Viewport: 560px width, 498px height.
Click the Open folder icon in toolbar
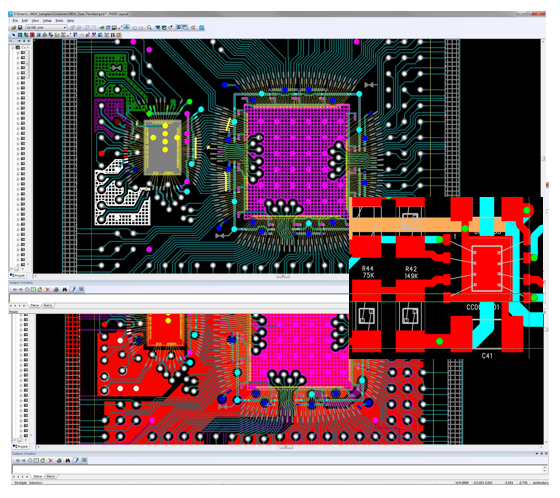(x=14, y=28)
